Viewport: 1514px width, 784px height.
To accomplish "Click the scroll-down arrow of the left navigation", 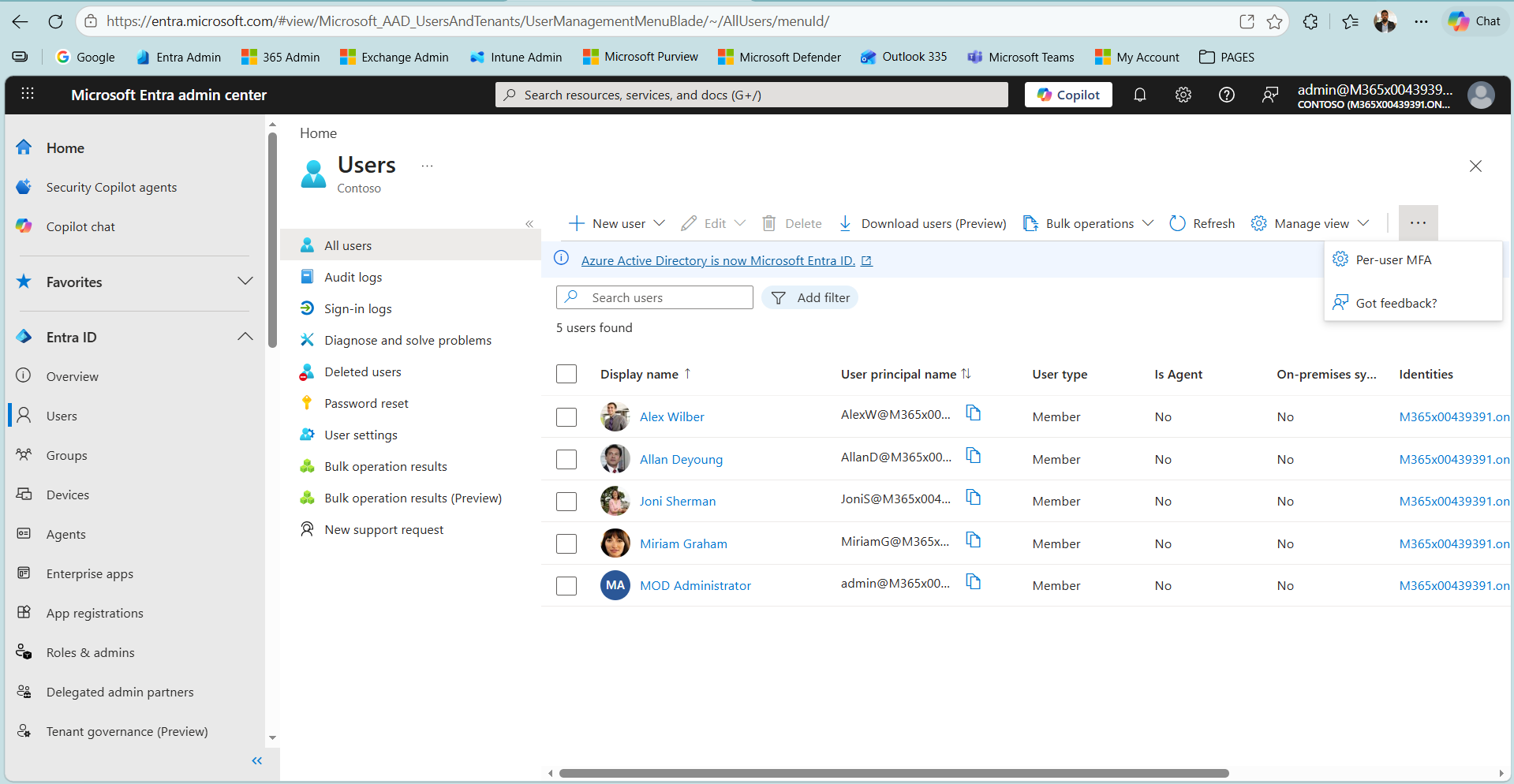I will [x=272, y=738].
